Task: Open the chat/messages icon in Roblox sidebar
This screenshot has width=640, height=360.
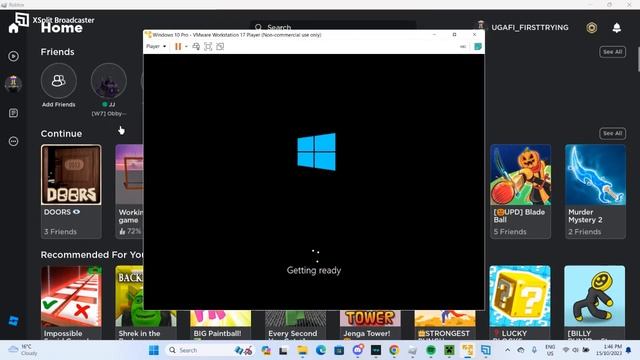Action: [13, 113]
